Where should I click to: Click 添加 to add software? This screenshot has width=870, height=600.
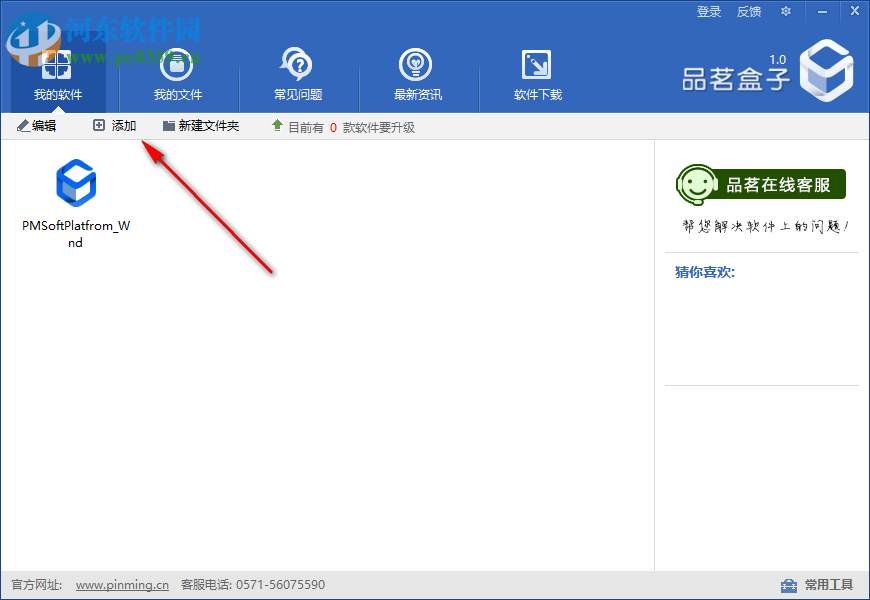tap(113, 126)
